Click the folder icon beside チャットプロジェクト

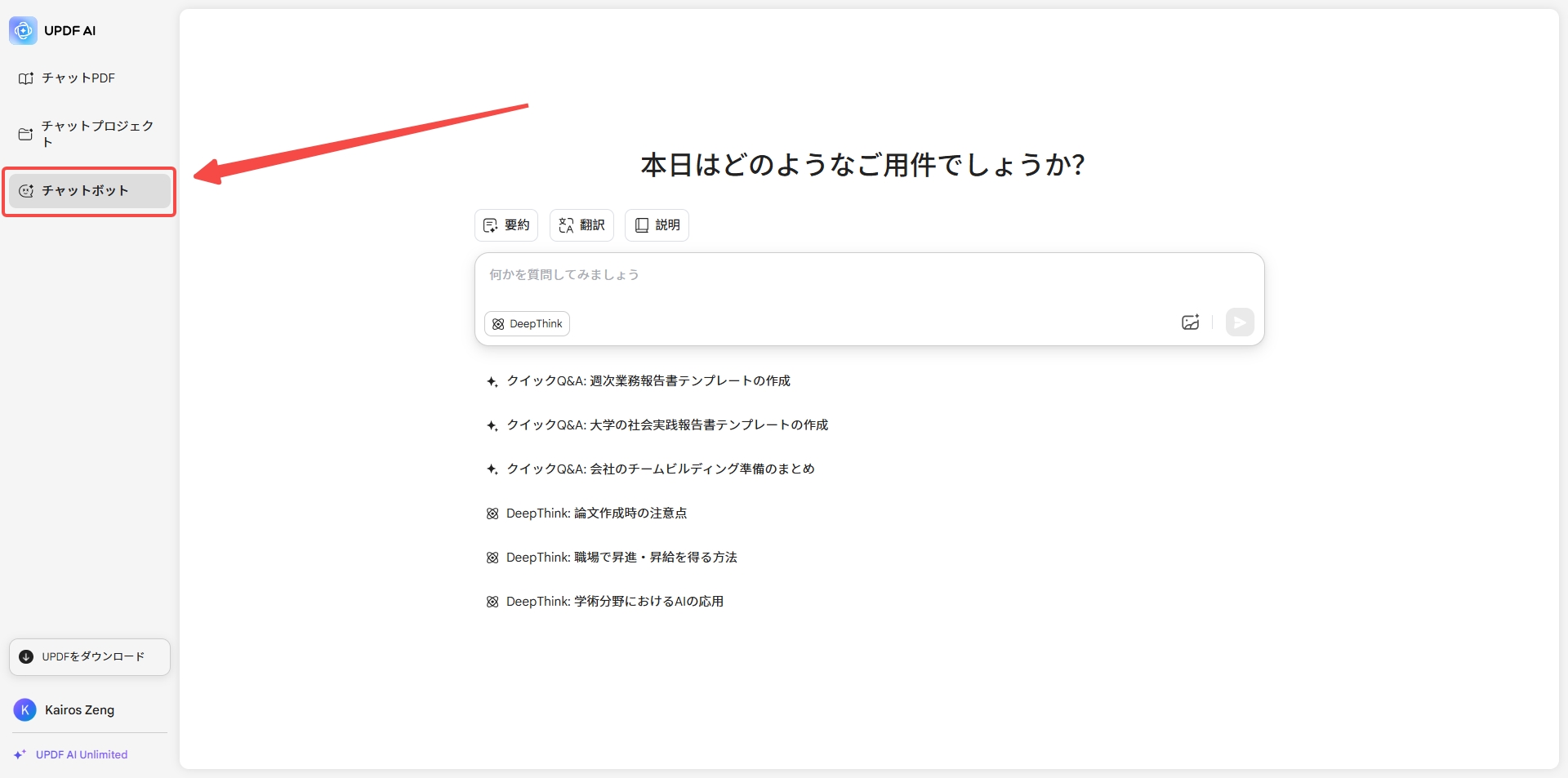tap(26, 134)
